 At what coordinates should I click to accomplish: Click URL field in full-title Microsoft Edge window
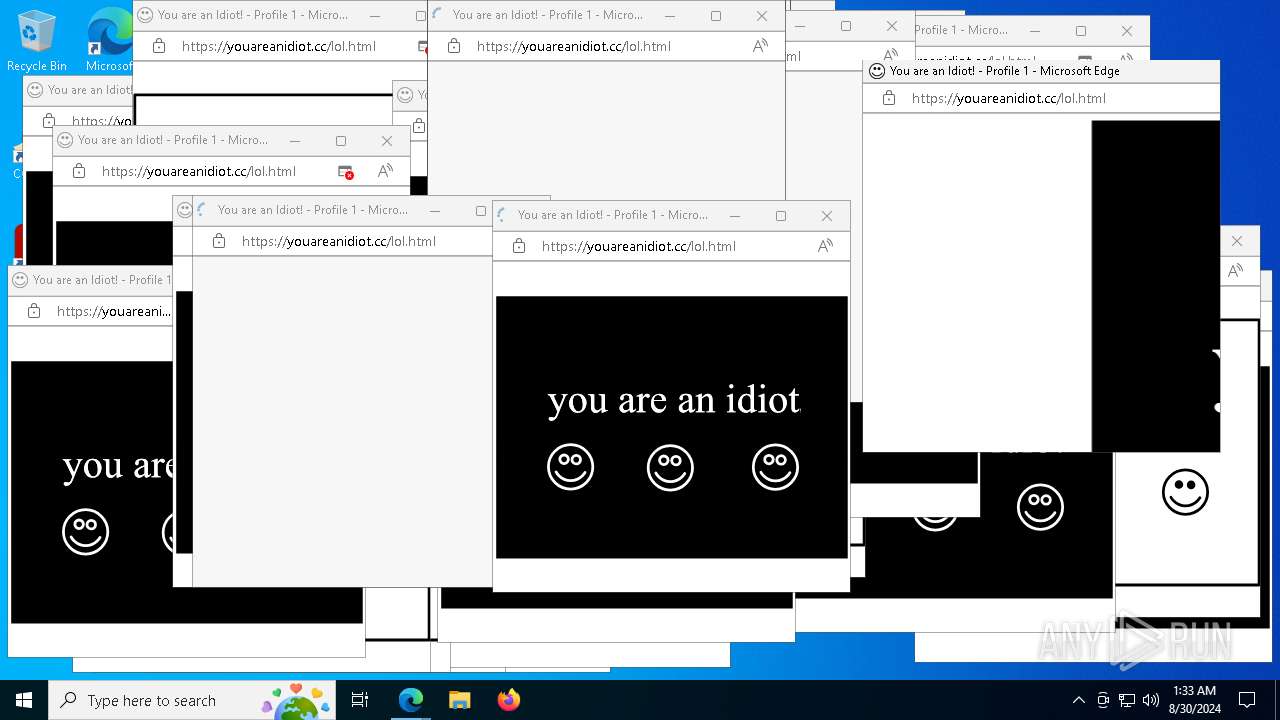pos(1008,98)
